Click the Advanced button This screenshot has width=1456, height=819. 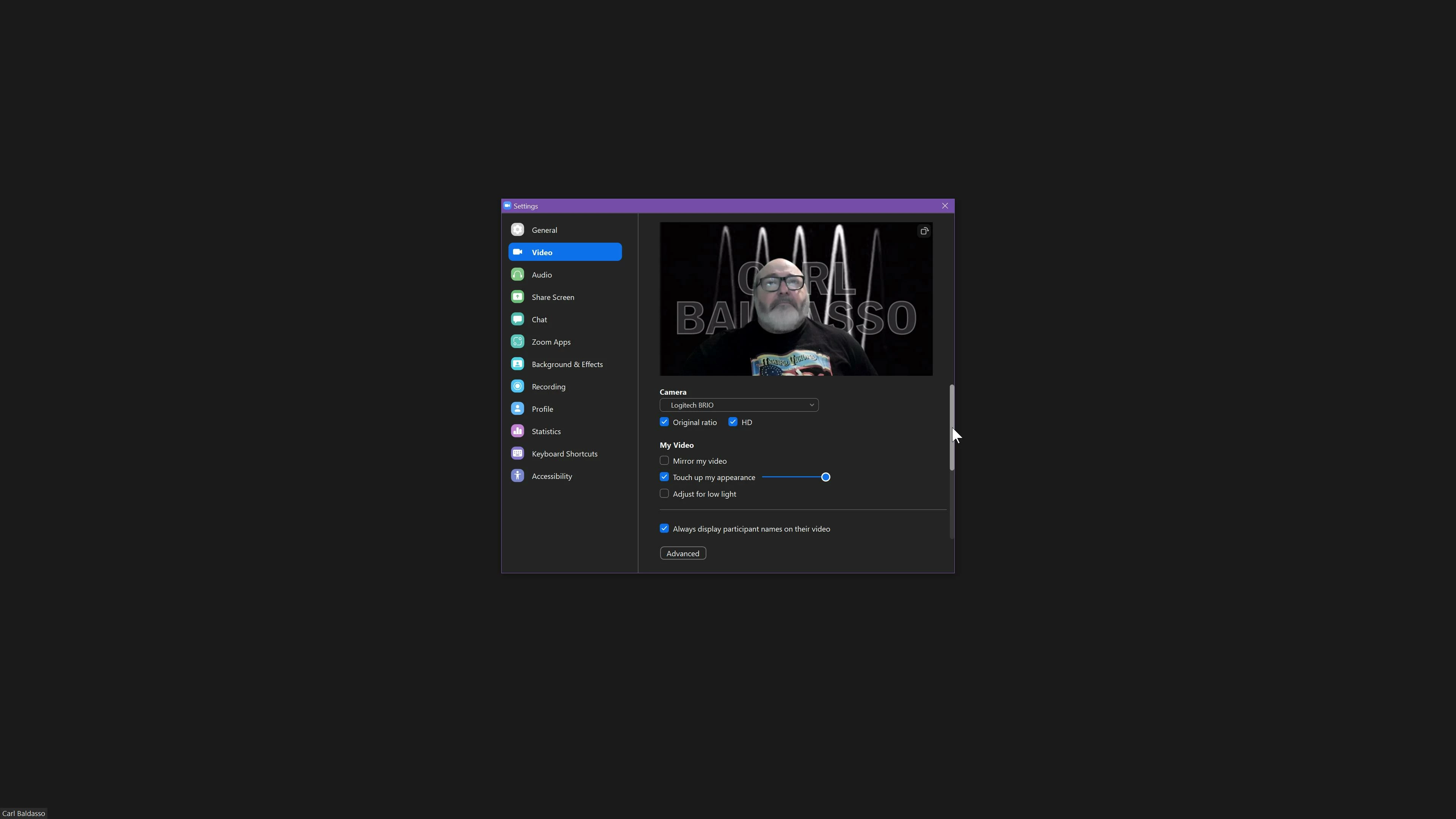pyautogui.click(x=683, y=553)
